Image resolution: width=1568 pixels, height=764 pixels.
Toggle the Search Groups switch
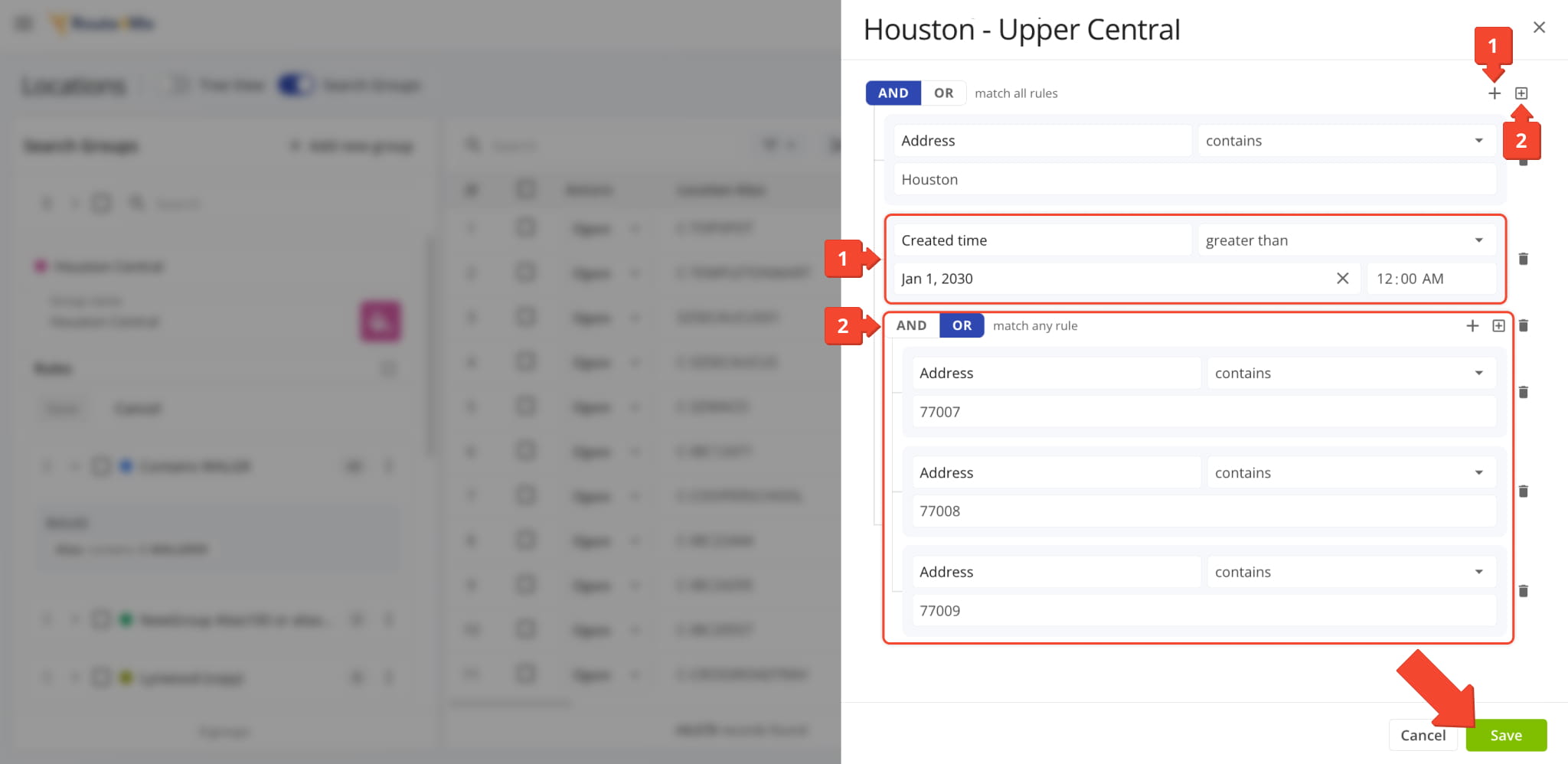(x=296, y=85)
